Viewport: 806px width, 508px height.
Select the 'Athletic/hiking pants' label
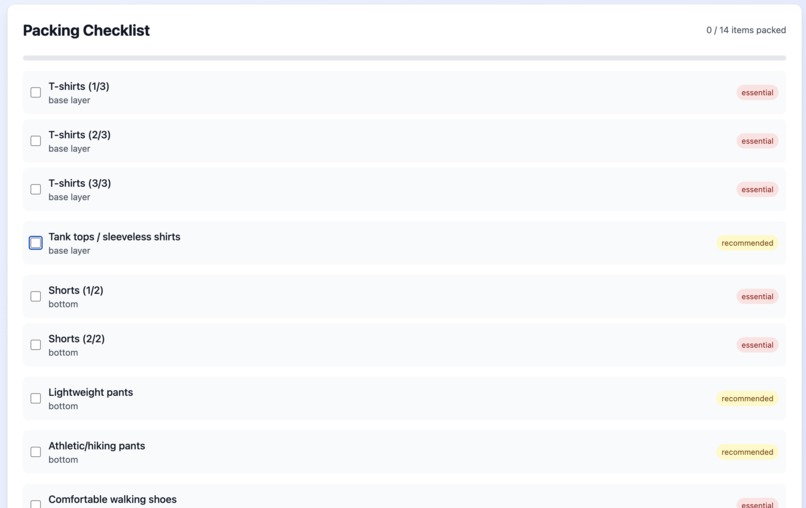(x=97, y=445)
